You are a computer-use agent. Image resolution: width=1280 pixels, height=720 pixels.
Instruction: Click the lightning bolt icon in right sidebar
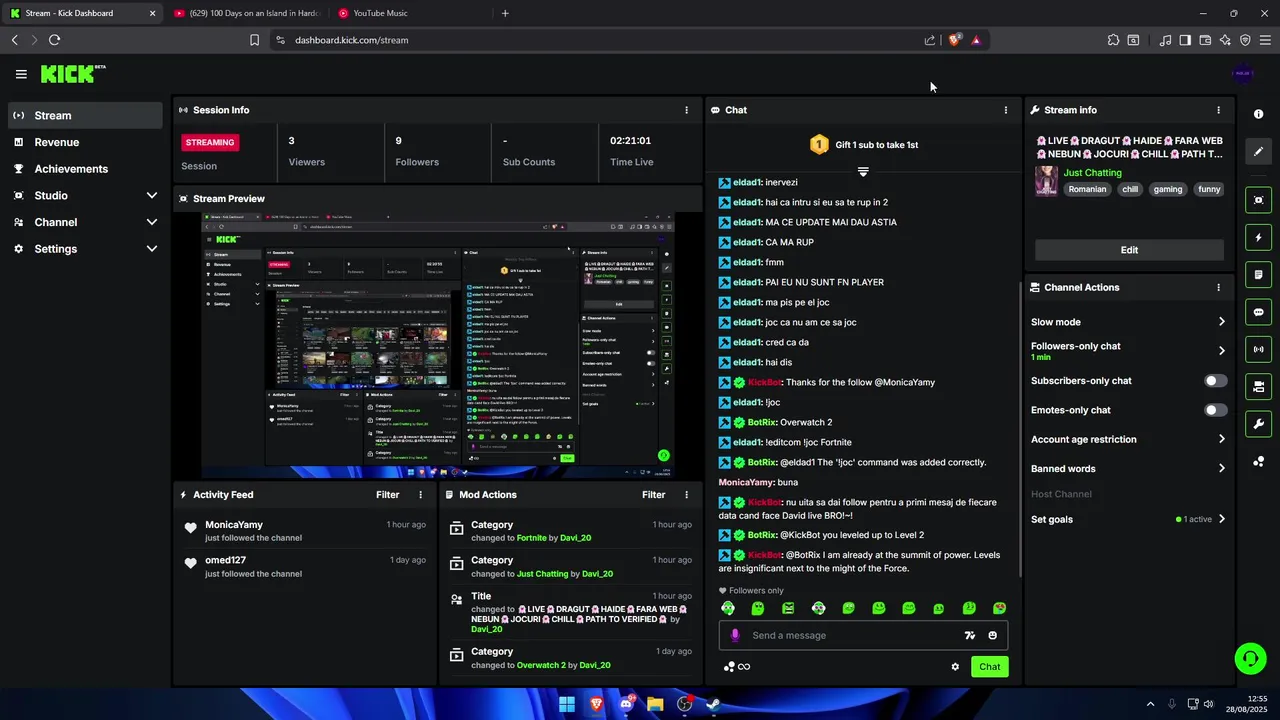pos(1258,238)
